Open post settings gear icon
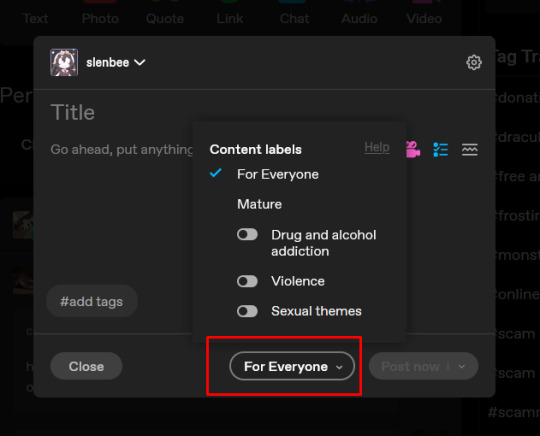This screenshot has width=540, height=436. pos(474,62)
